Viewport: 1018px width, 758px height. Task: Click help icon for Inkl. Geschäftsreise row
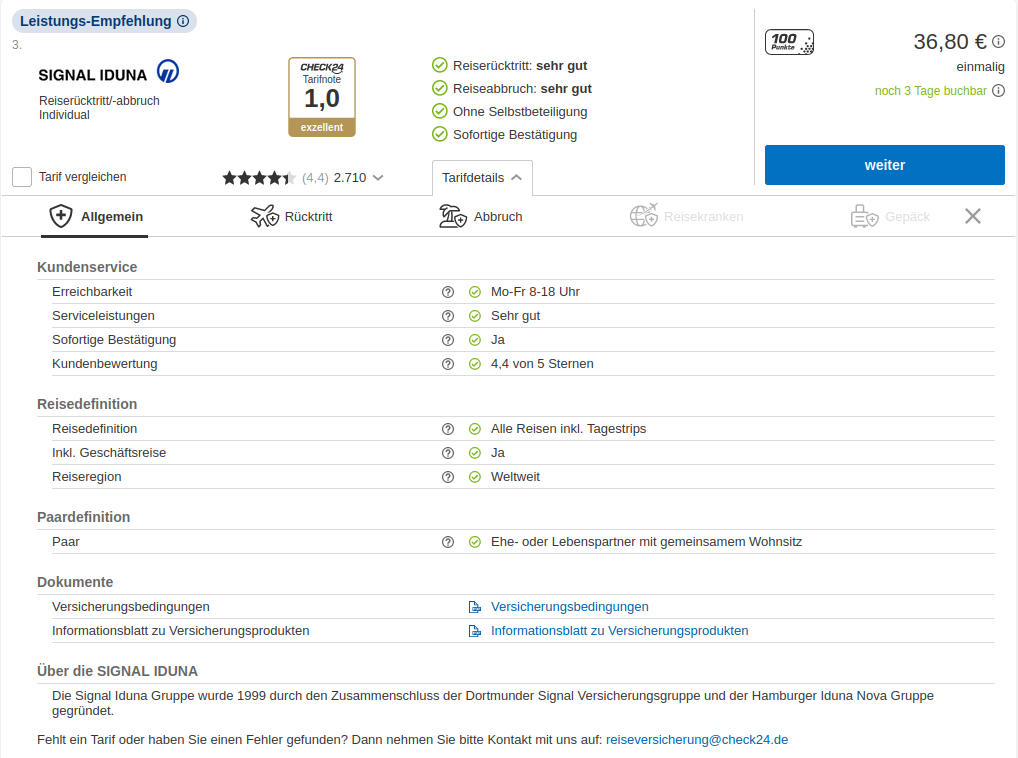(448, 453)
